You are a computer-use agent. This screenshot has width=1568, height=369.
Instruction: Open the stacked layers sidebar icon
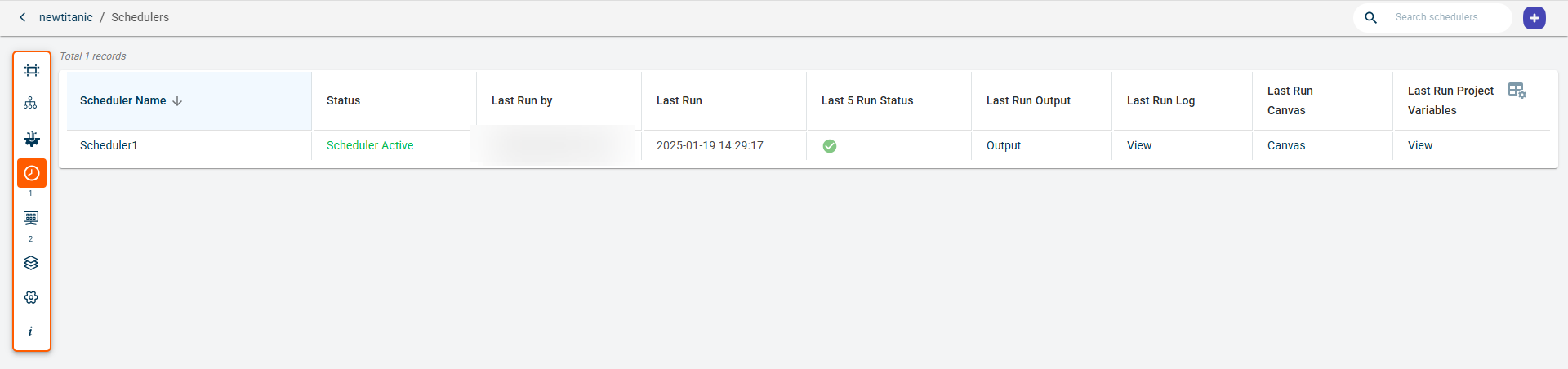pos(31,263)
